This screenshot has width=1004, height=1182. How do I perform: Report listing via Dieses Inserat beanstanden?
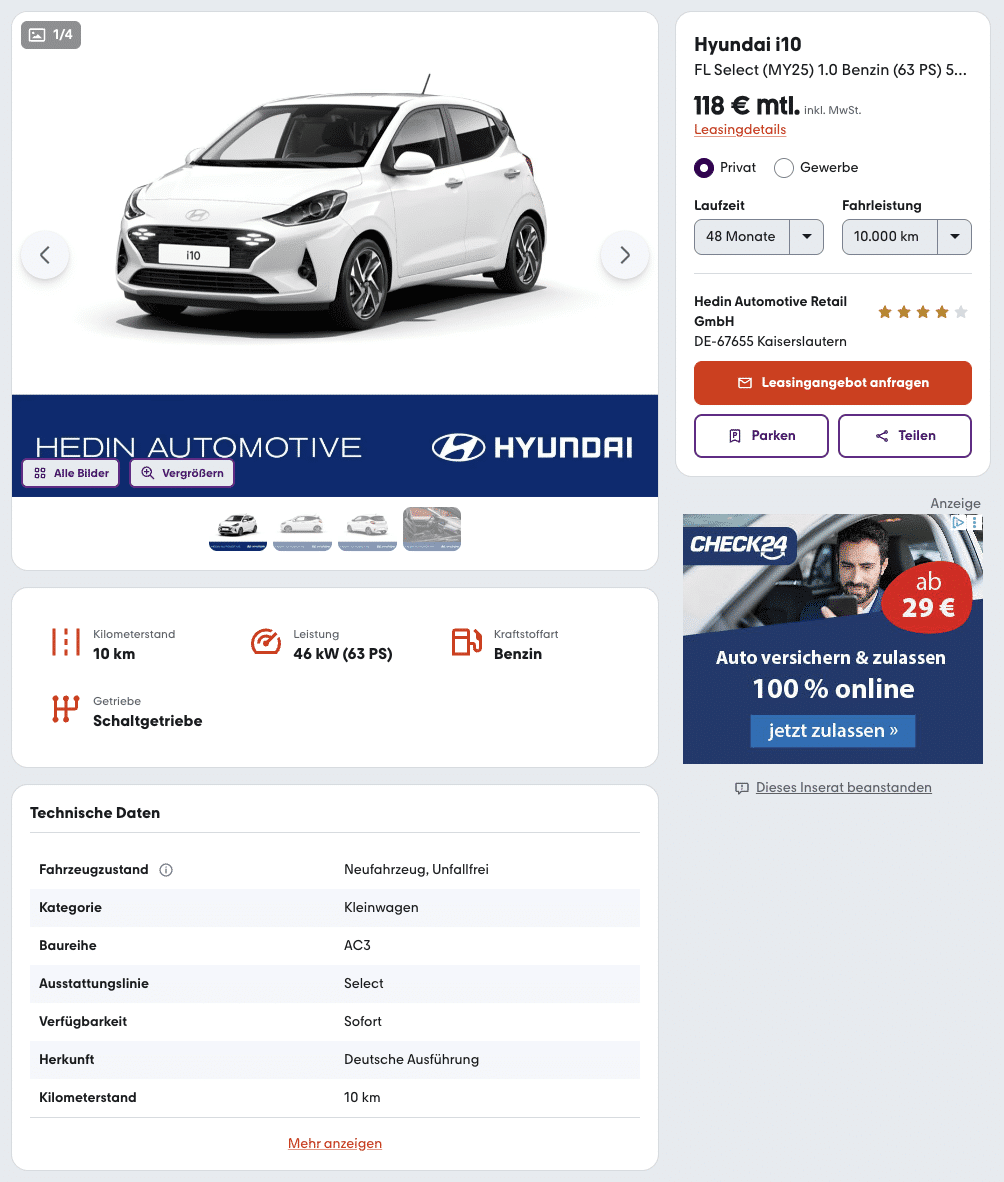tap(843, 787)
